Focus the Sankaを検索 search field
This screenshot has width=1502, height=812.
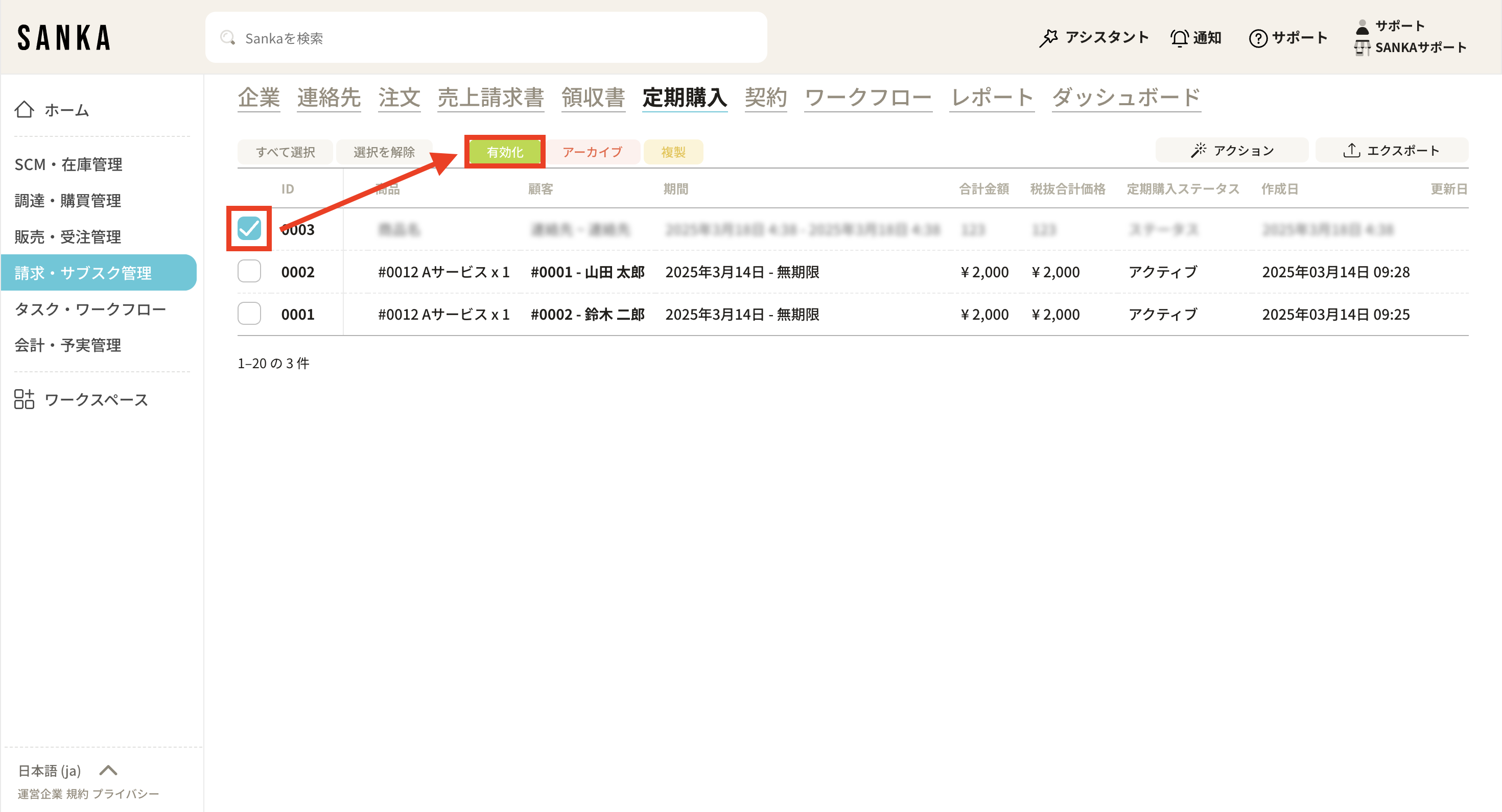coord(486,38)
